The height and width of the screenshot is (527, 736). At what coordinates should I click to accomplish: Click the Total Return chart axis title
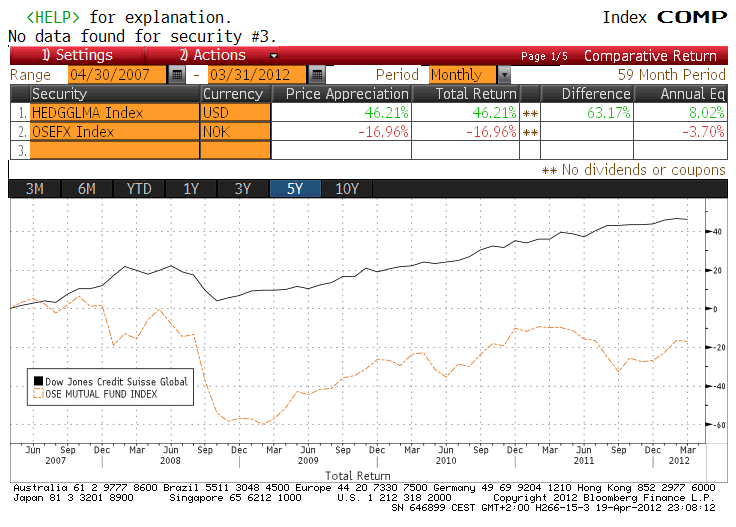click(358, 475)
